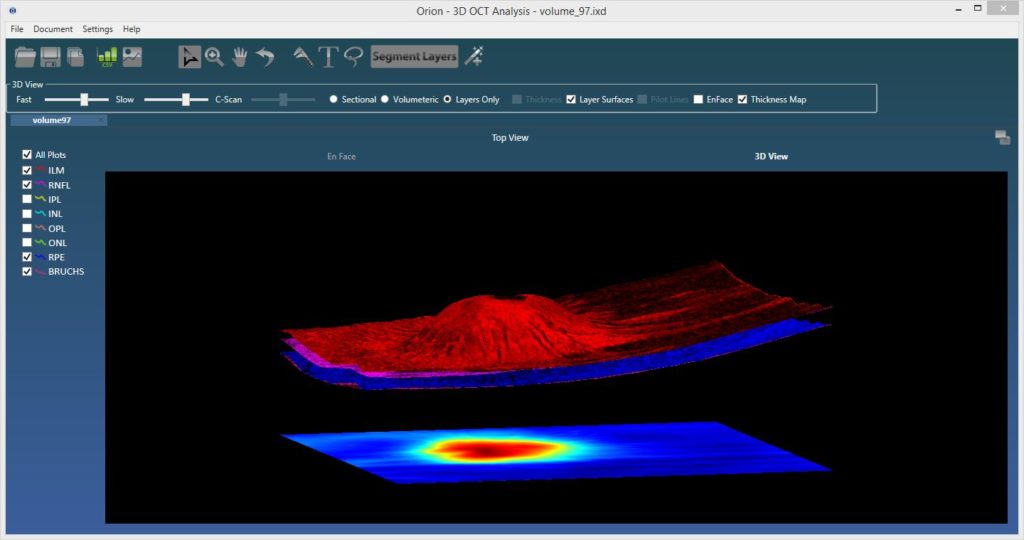Click the C-Scan slider handle
1024x540 pixels.
coord(283,99)
